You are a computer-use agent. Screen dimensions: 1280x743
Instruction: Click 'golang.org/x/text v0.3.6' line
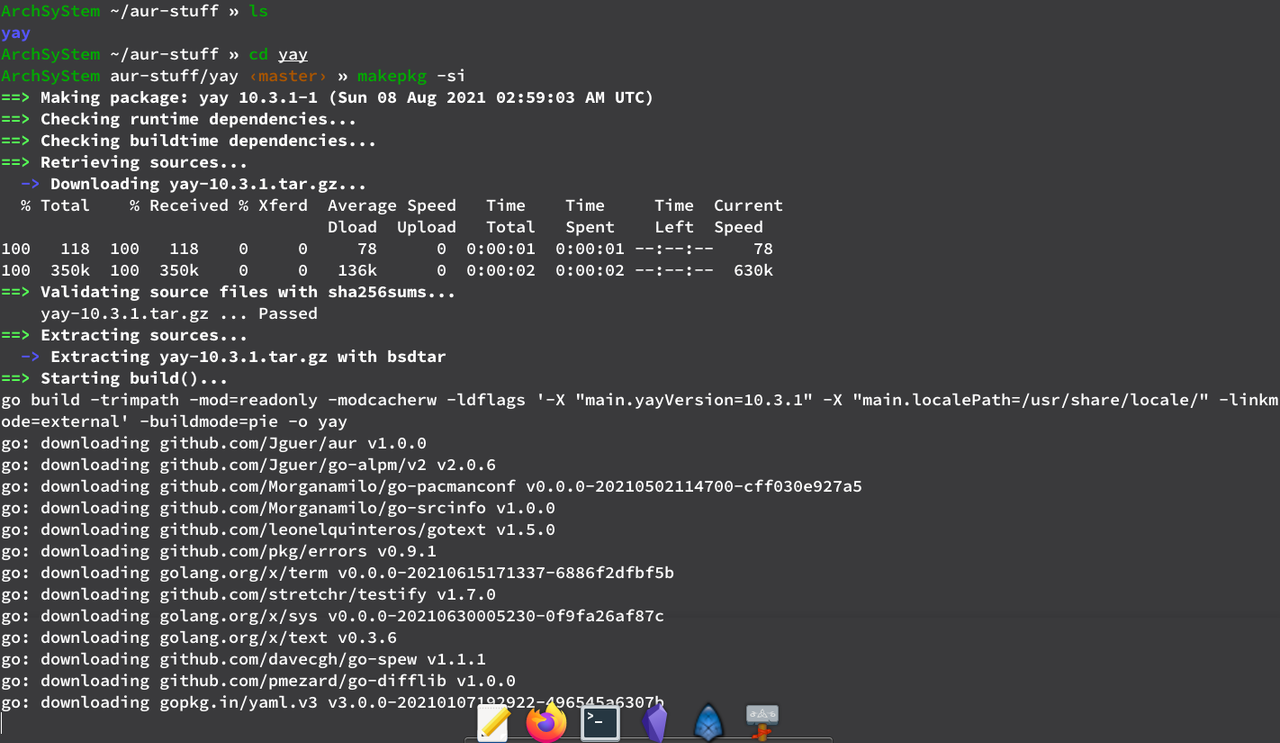(x=199, y=638)
